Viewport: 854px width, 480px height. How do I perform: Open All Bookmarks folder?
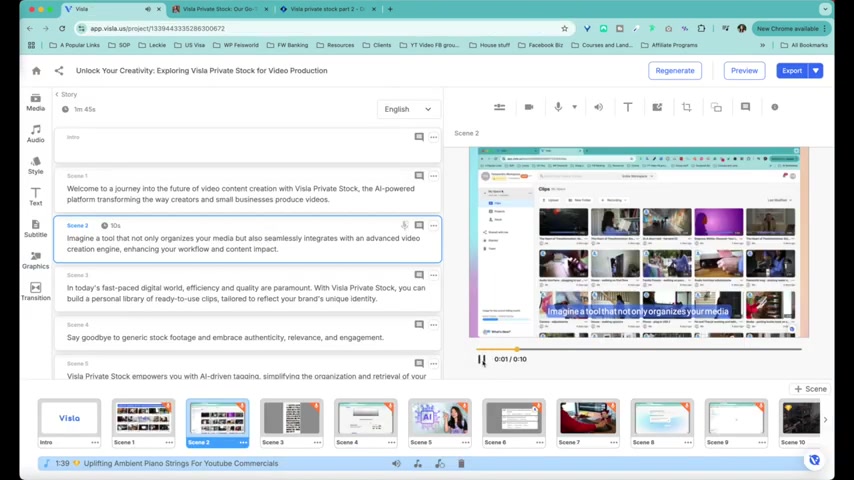(804, 45)
